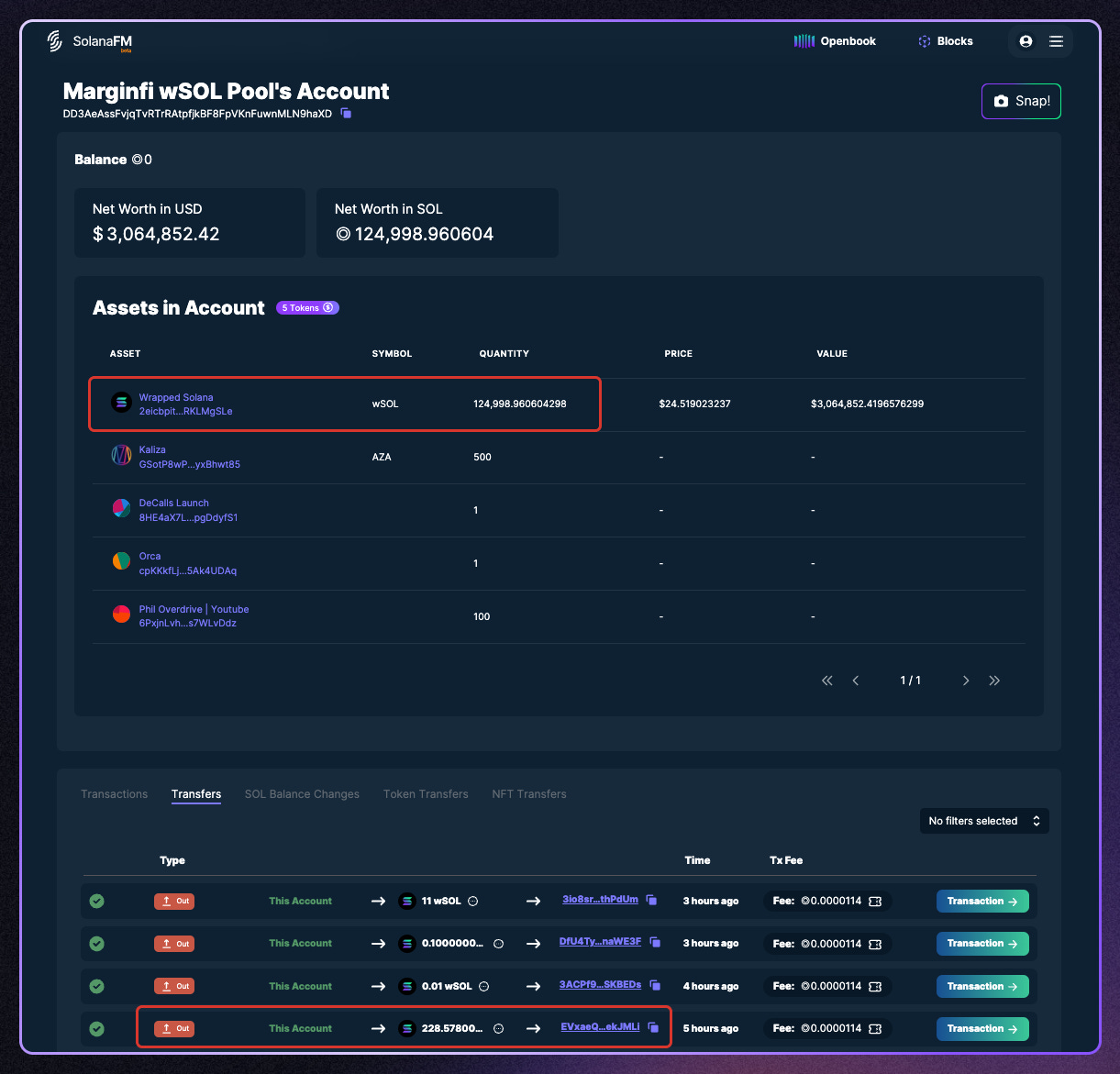Screen dimensions: 1120x1074
Task: Click Transaction button for 11 wSOL transfer
Action: coord(982,902)
